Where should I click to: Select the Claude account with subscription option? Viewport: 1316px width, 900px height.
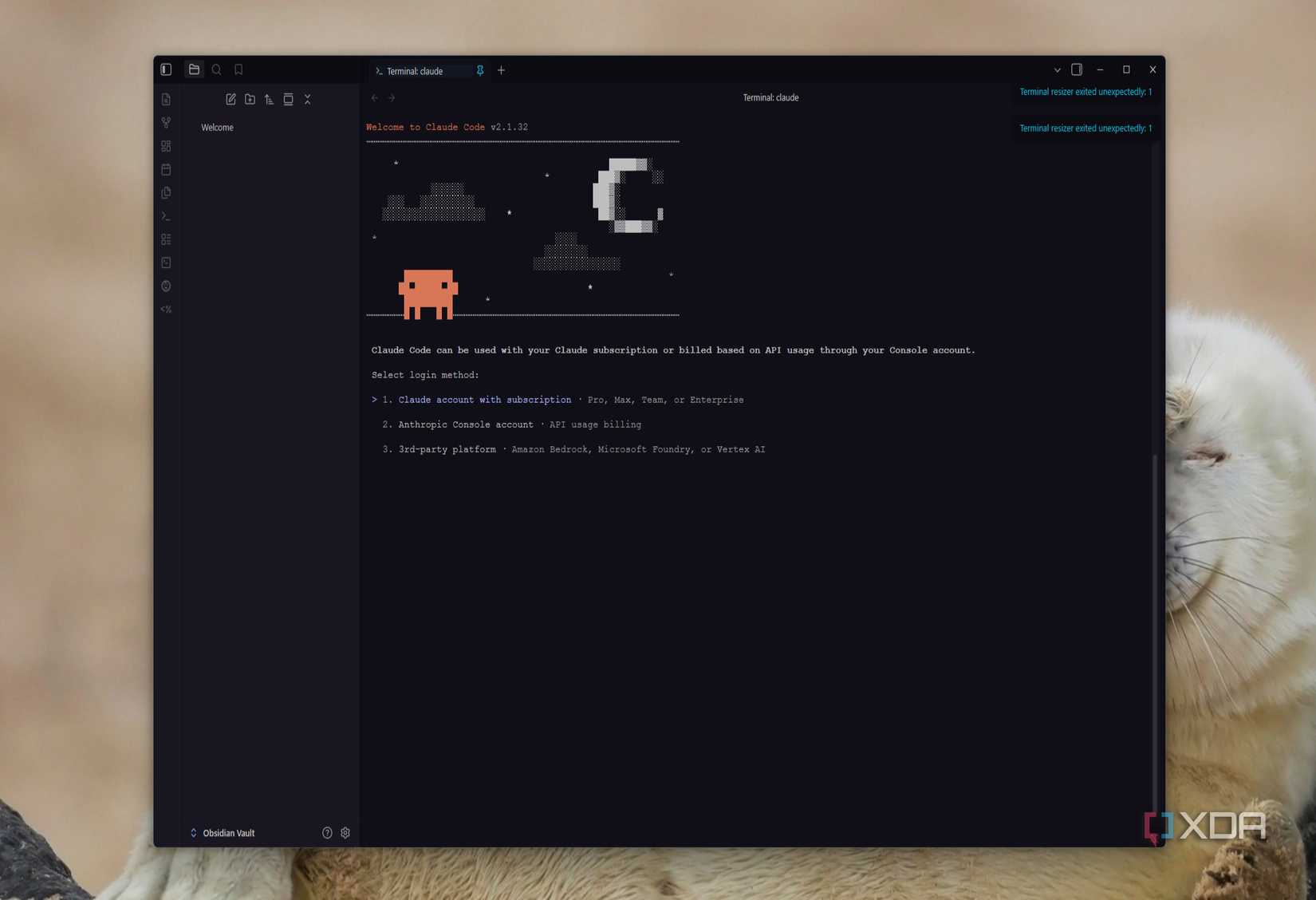(x=483, y=400)
